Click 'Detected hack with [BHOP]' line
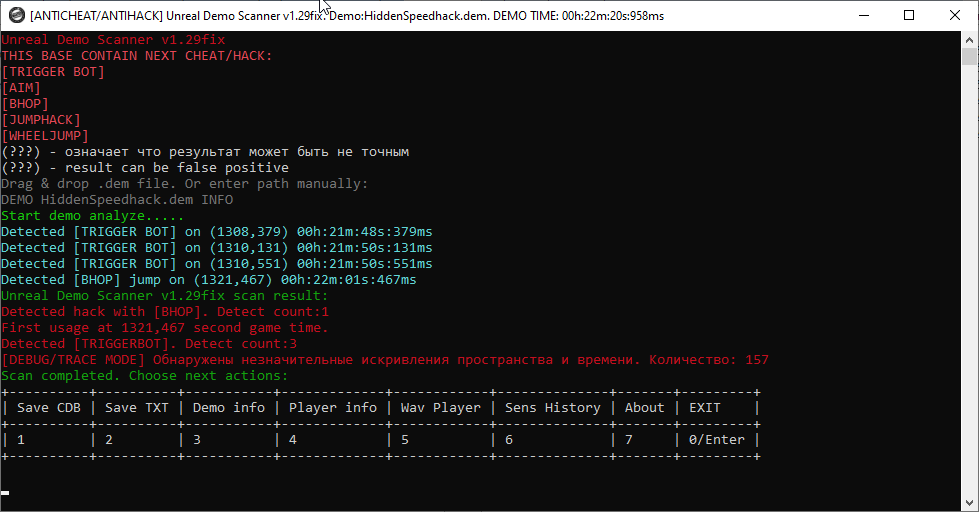 (165, 312)
